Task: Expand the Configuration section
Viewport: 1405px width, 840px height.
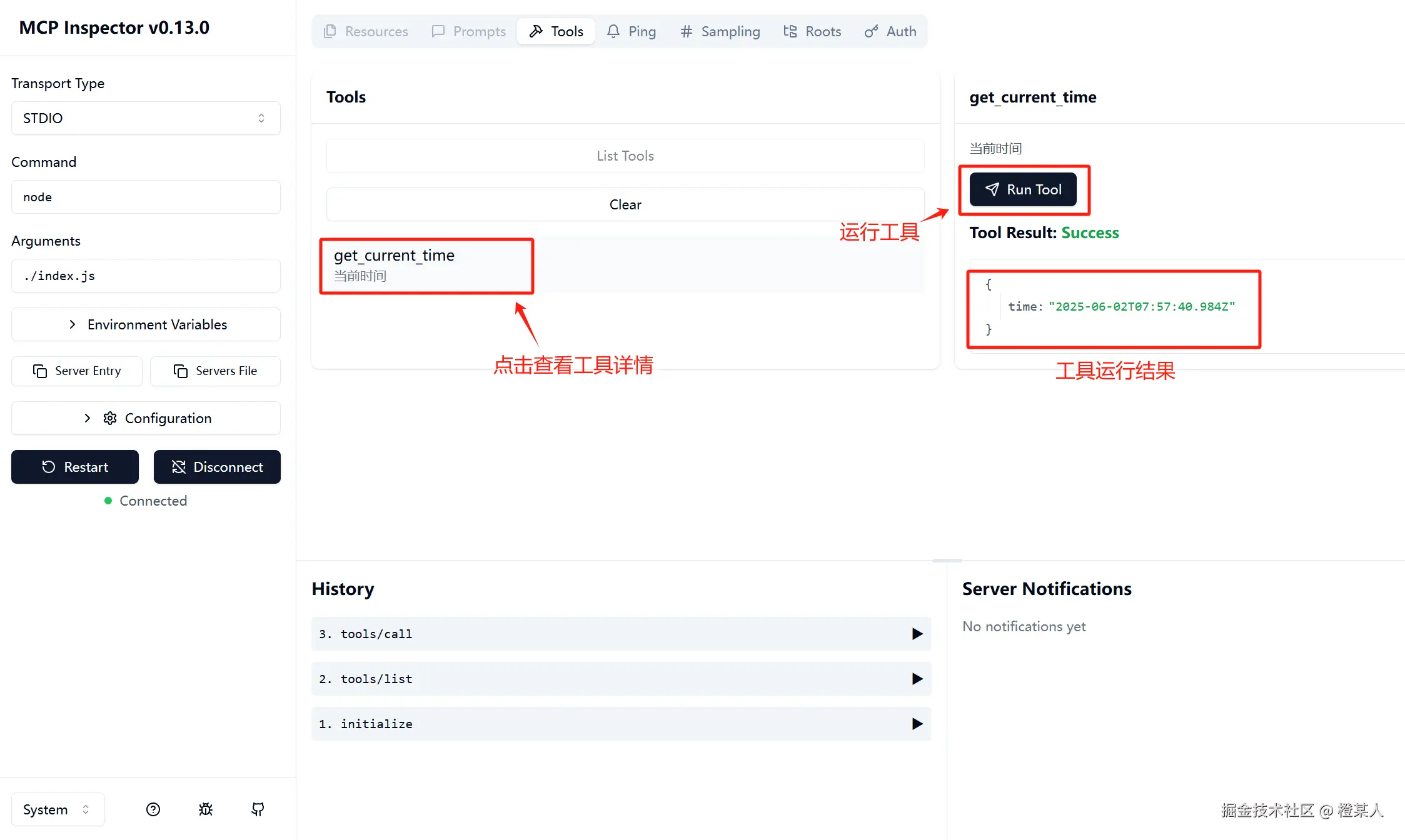Action: tap(146, 418)
